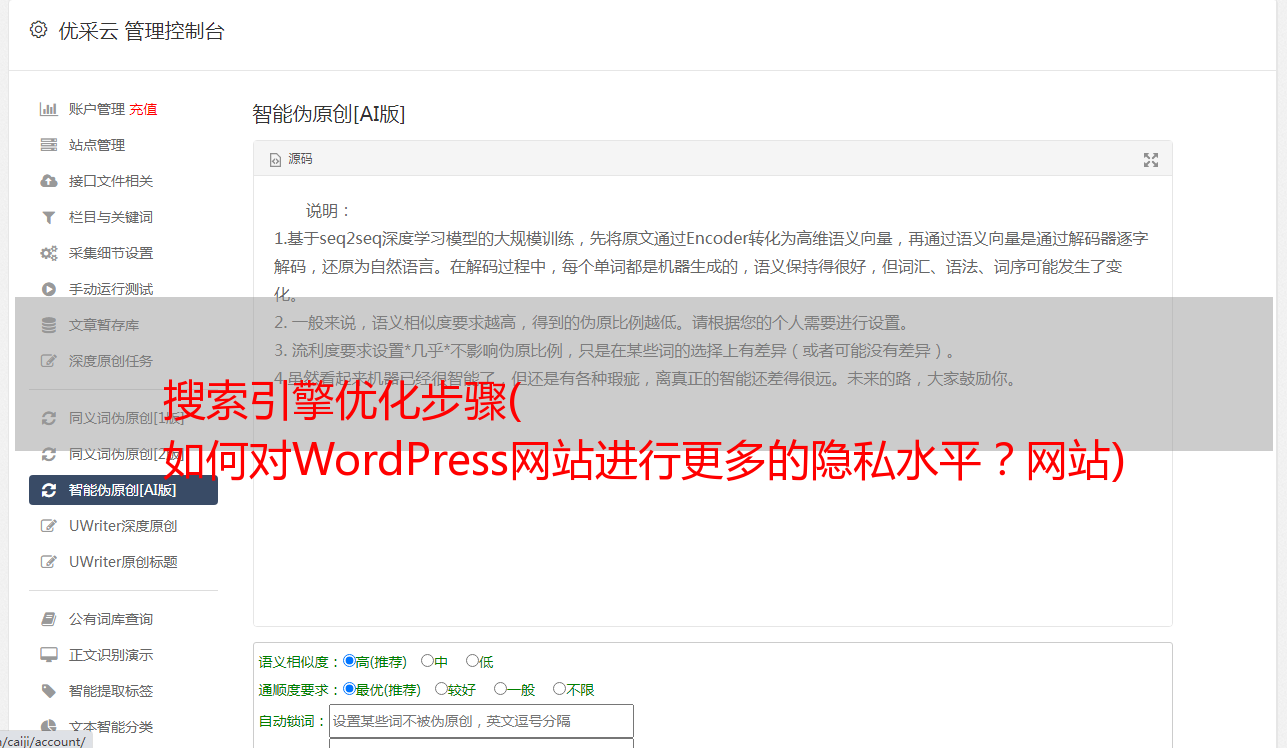Click the book icon for 公有词库查询

click(48, 619)
